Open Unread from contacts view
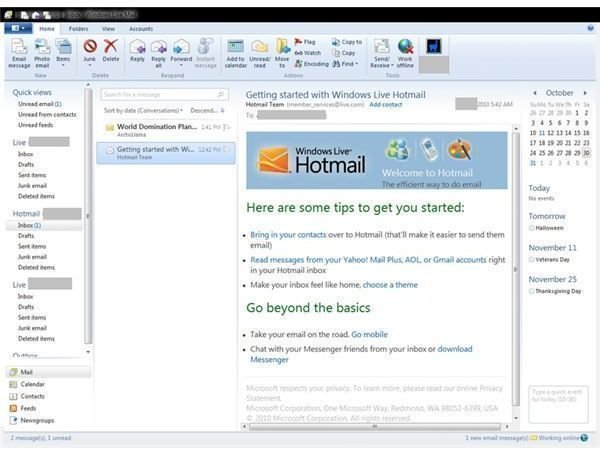 [47, 114]
